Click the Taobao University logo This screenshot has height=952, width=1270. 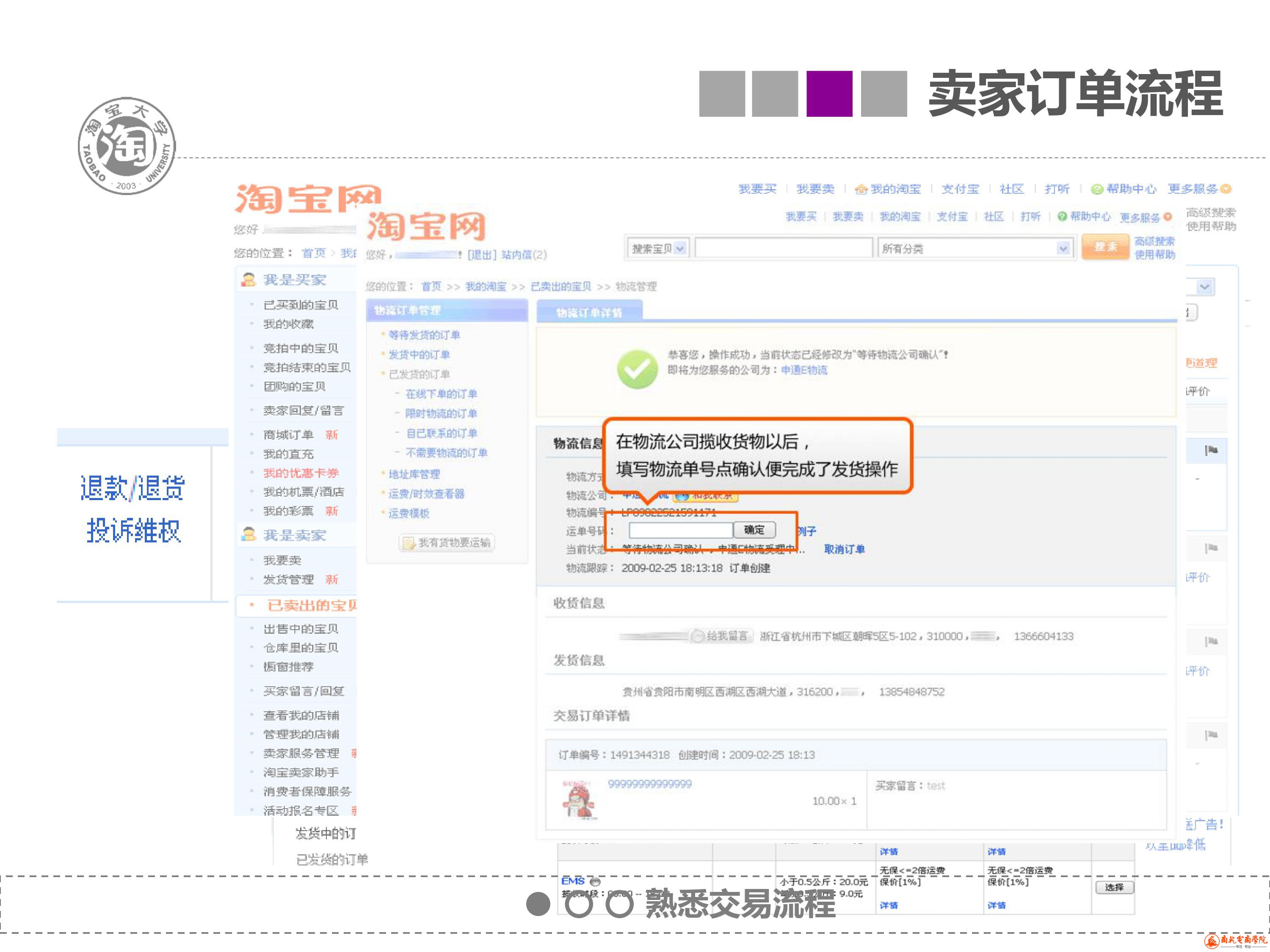(x=127, y=146)
